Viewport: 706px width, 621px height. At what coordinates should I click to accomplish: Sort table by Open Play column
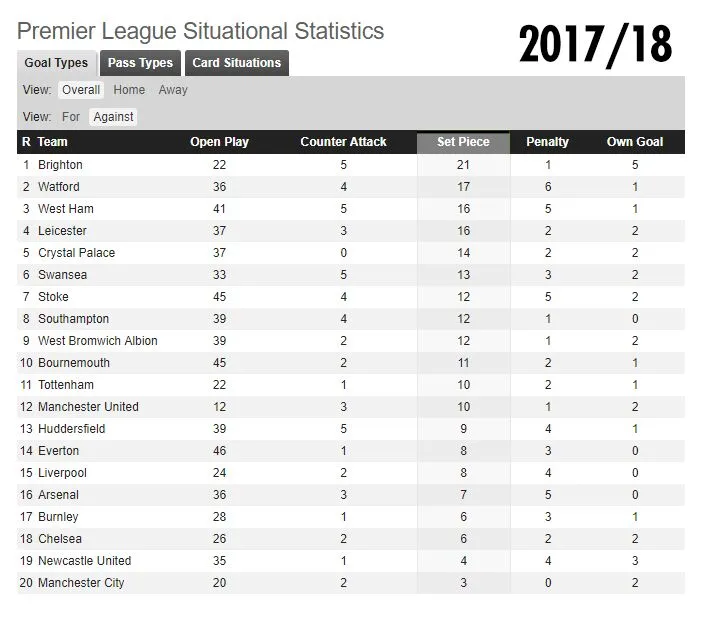pyautogui.click(x=219, y=142)
